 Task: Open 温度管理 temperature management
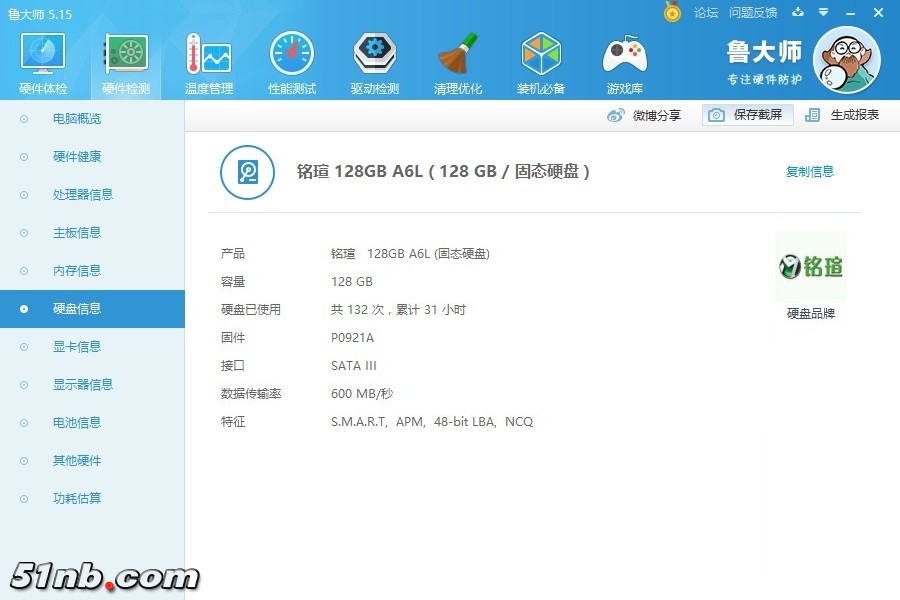209,63
